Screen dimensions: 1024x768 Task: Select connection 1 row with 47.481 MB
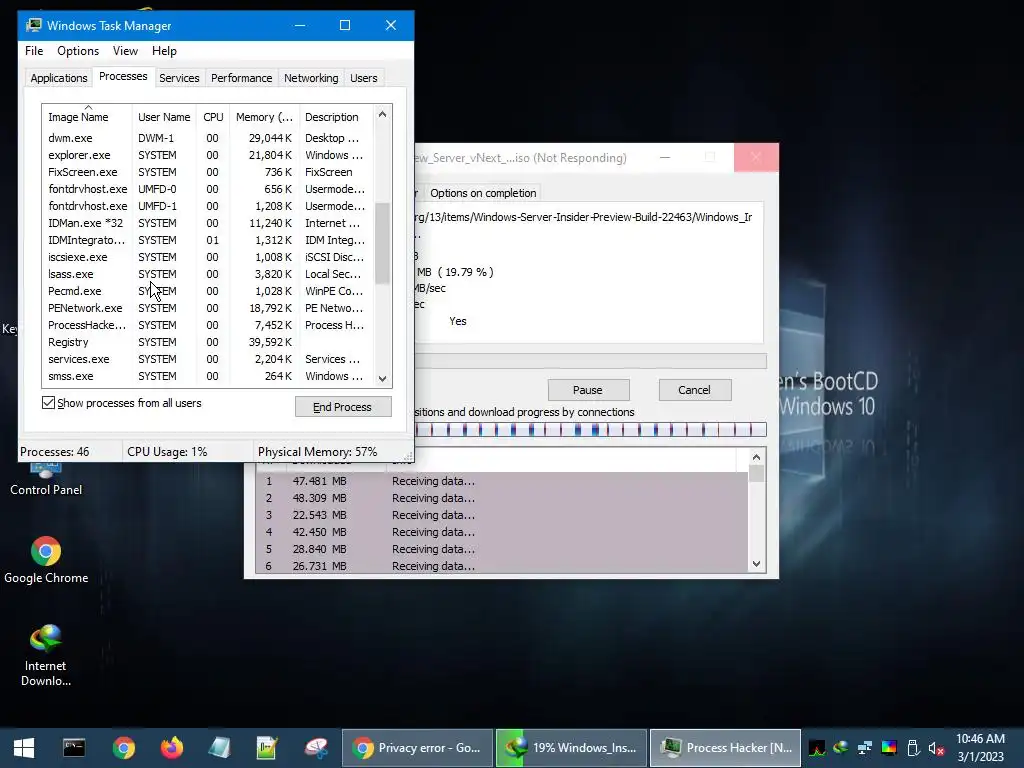point(502,481)
